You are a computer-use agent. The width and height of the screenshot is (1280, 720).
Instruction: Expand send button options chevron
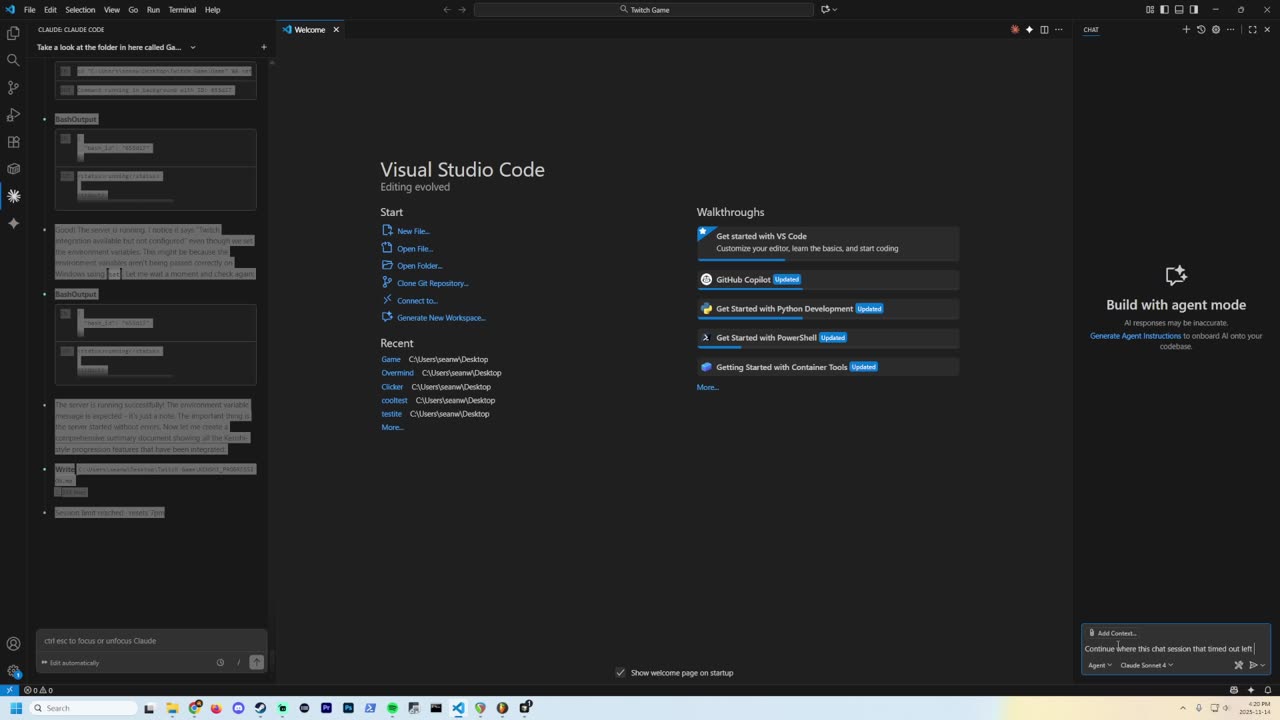[1263, 665]
